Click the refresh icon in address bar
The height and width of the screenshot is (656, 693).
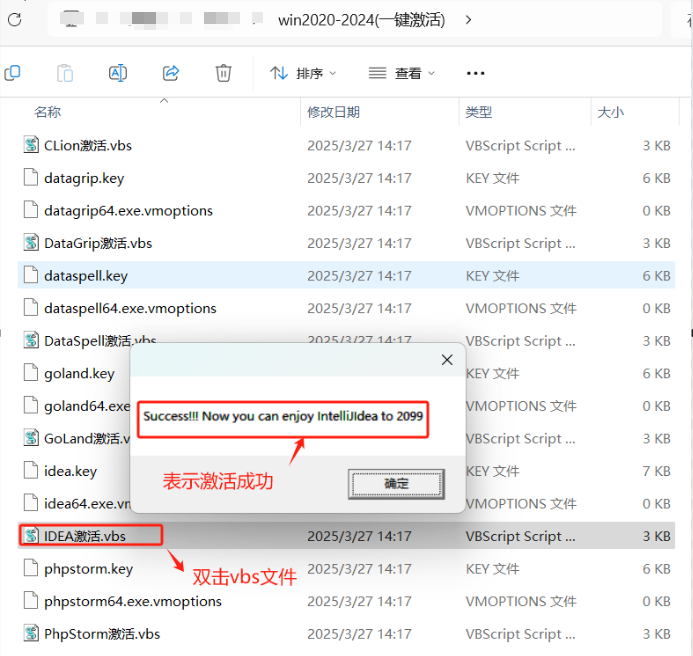pyautogui.click(x=15, y=19)
